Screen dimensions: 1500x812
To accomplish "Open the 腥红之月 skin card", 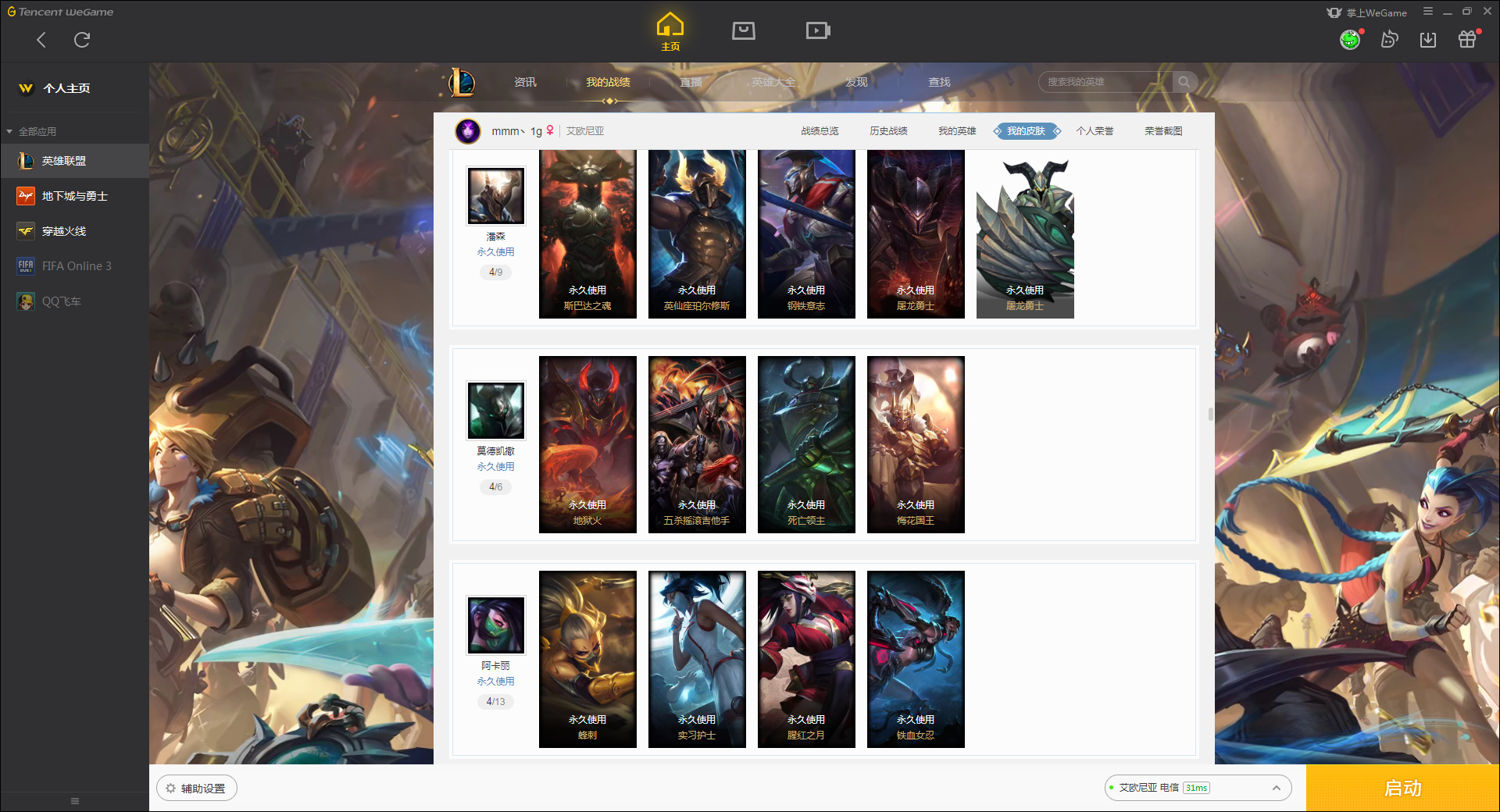I will (x=806, y=660).
